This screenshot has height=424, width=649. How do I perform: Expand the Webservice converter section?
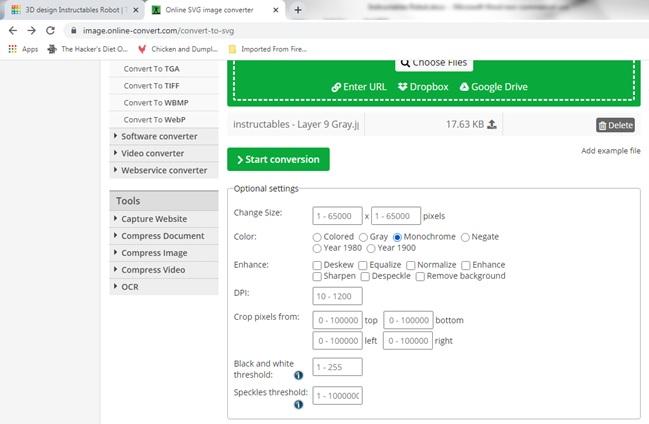tap(164, 170)
